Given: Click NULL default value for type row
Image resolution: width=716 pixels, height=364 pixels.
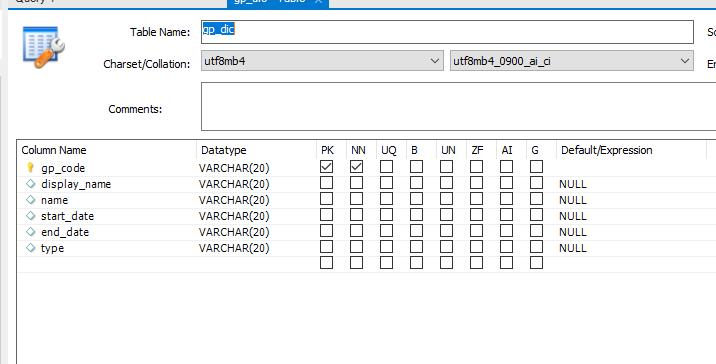Looking at the screenshot, I should pyautogui.click(x=573, y=248).
